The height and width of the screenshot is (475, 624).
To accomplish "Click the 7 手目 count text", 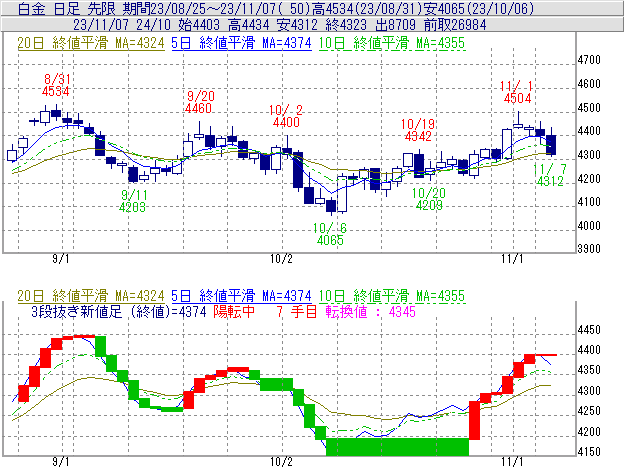I will [x=297, y=312].
